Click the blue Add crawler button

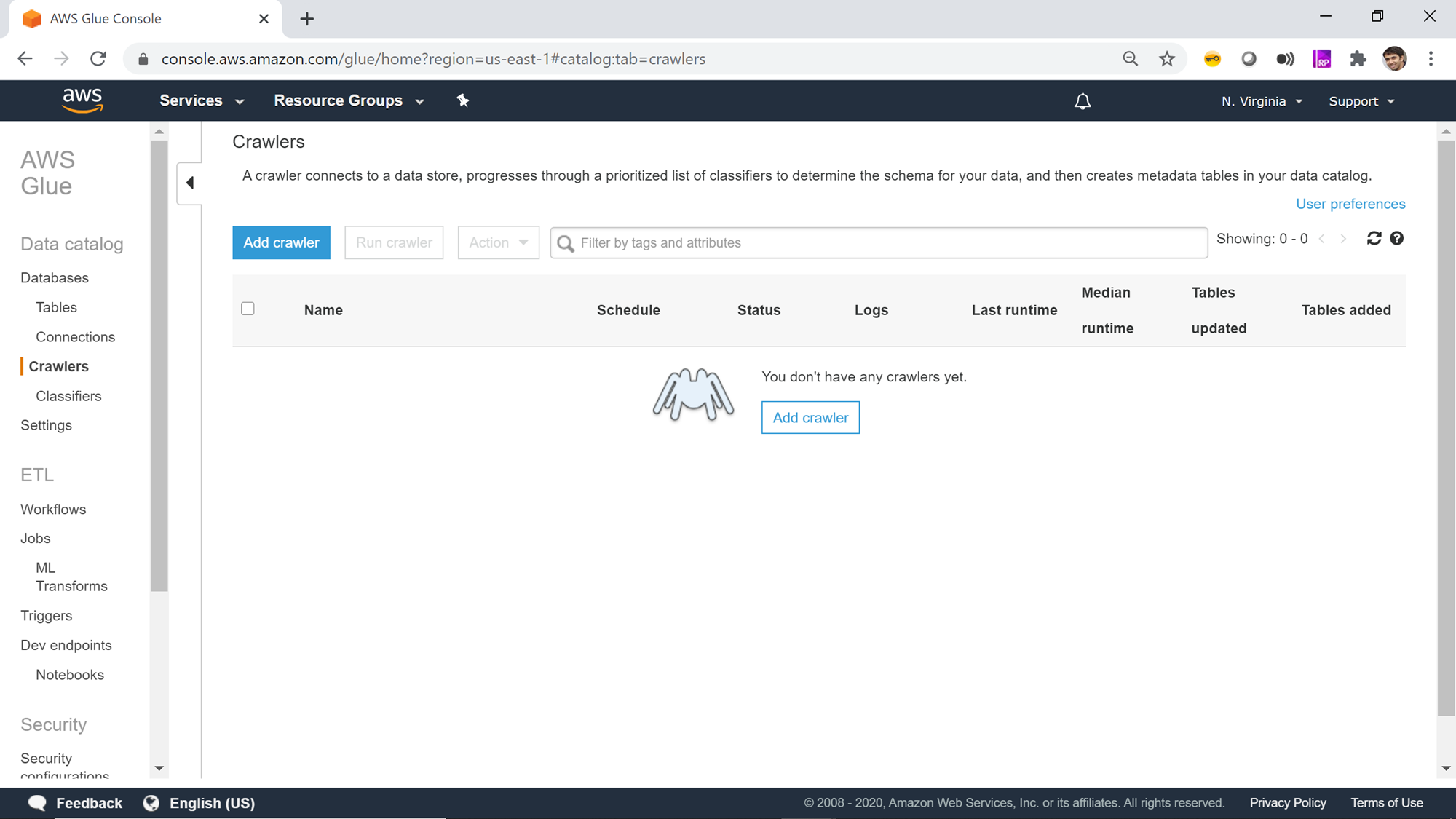point(281,242)
